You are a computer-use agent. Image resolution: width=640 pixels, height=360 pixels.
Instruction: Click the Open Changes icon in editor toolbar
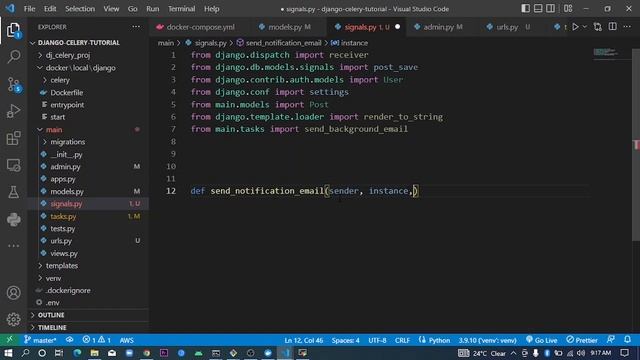[x=598, y=27]
